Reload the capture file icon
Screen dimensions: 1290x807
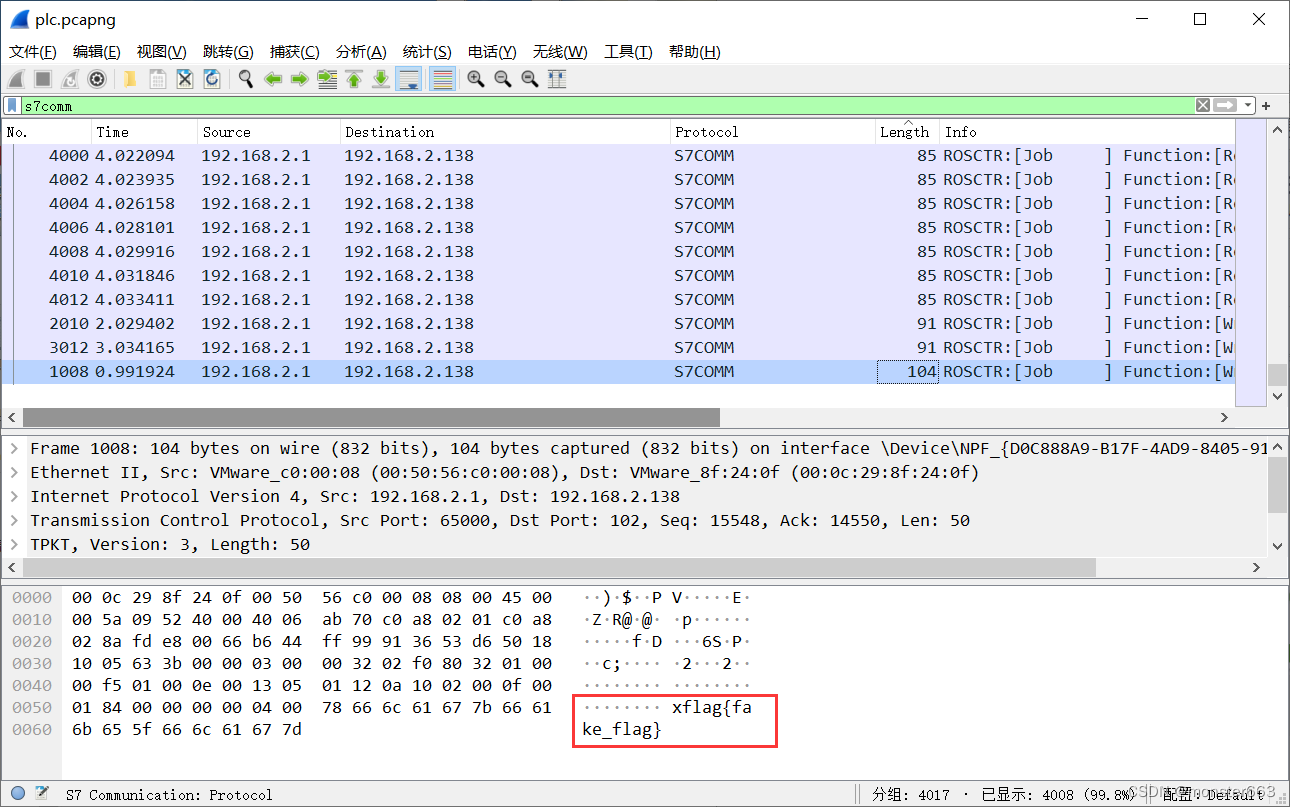[x=211, y=79]
